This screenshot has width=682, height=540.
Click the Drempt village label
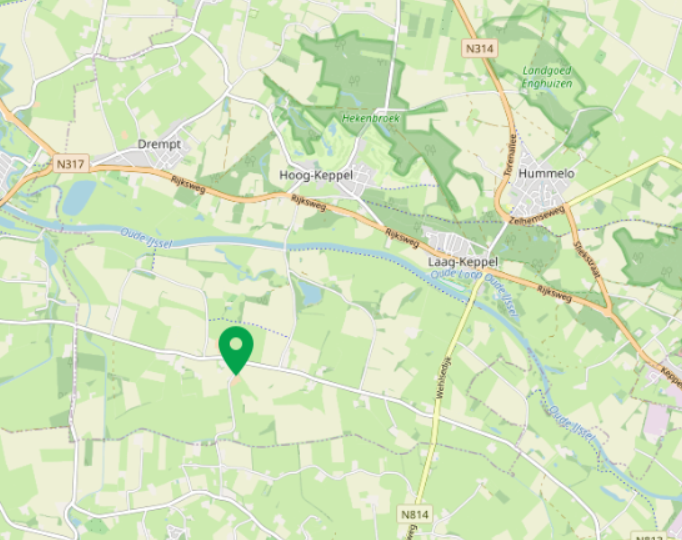tap(160, 144)
